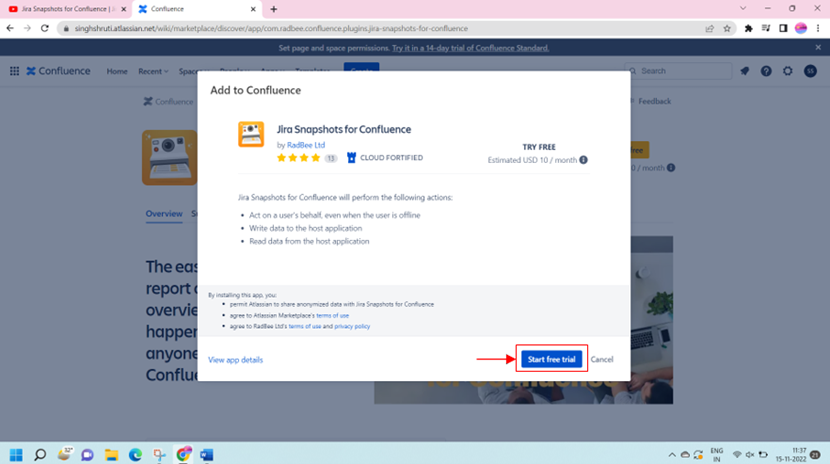Open the RadBee Ltd vendor link
830x464 pixels.
[306, 145]
